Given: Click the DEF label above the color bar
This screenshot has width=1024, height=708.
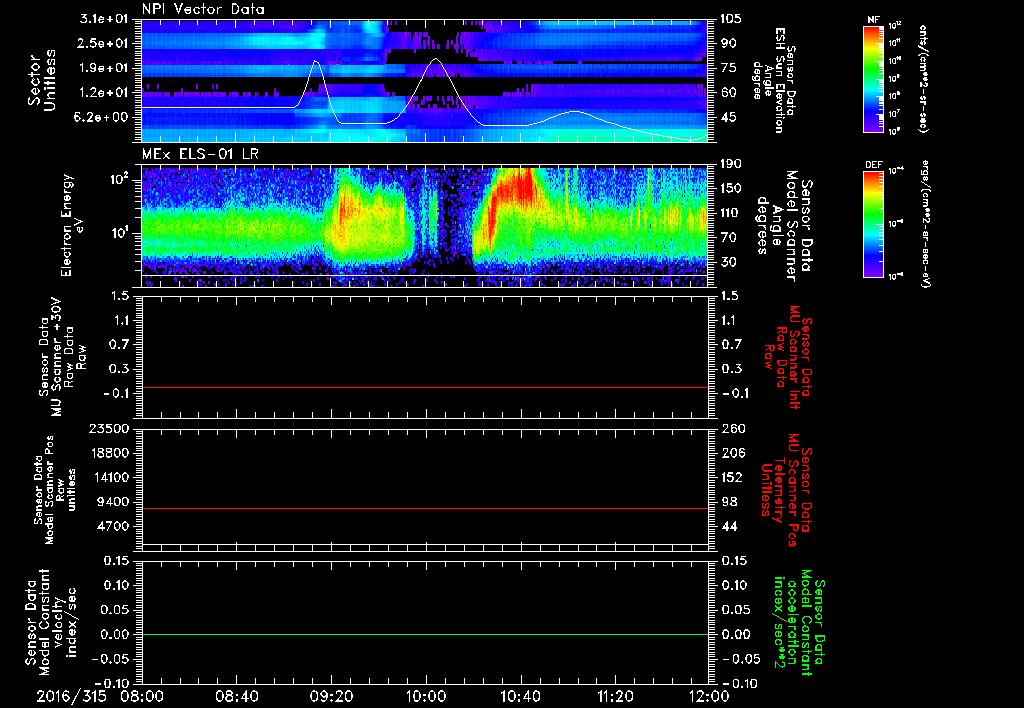Looking at the screenshot, I should (874, 165).
